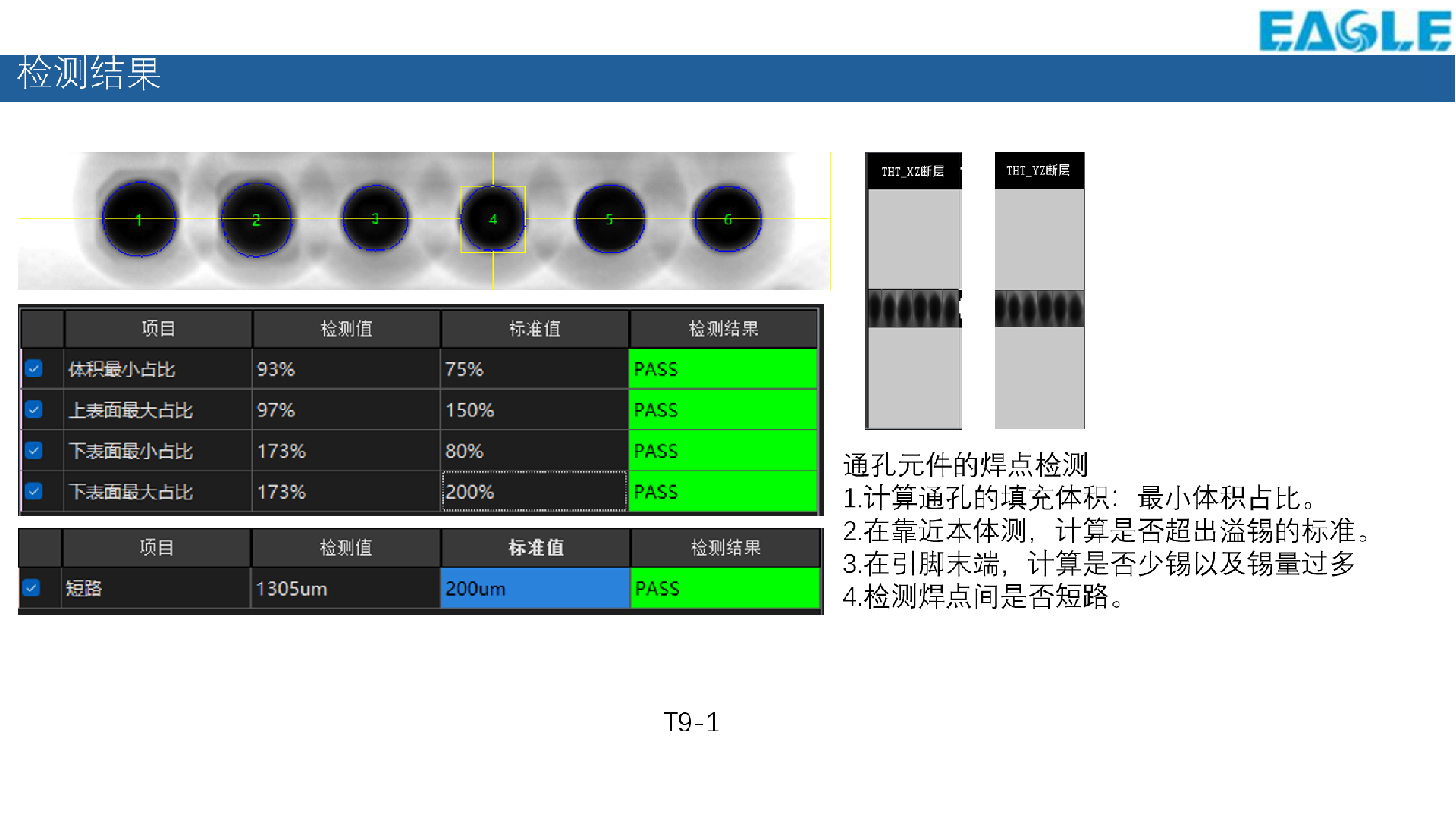The height and width of the screenshot is (814, 1456).
Task: Click the EAGLE logo
Action: click(x=1354, y=30)
